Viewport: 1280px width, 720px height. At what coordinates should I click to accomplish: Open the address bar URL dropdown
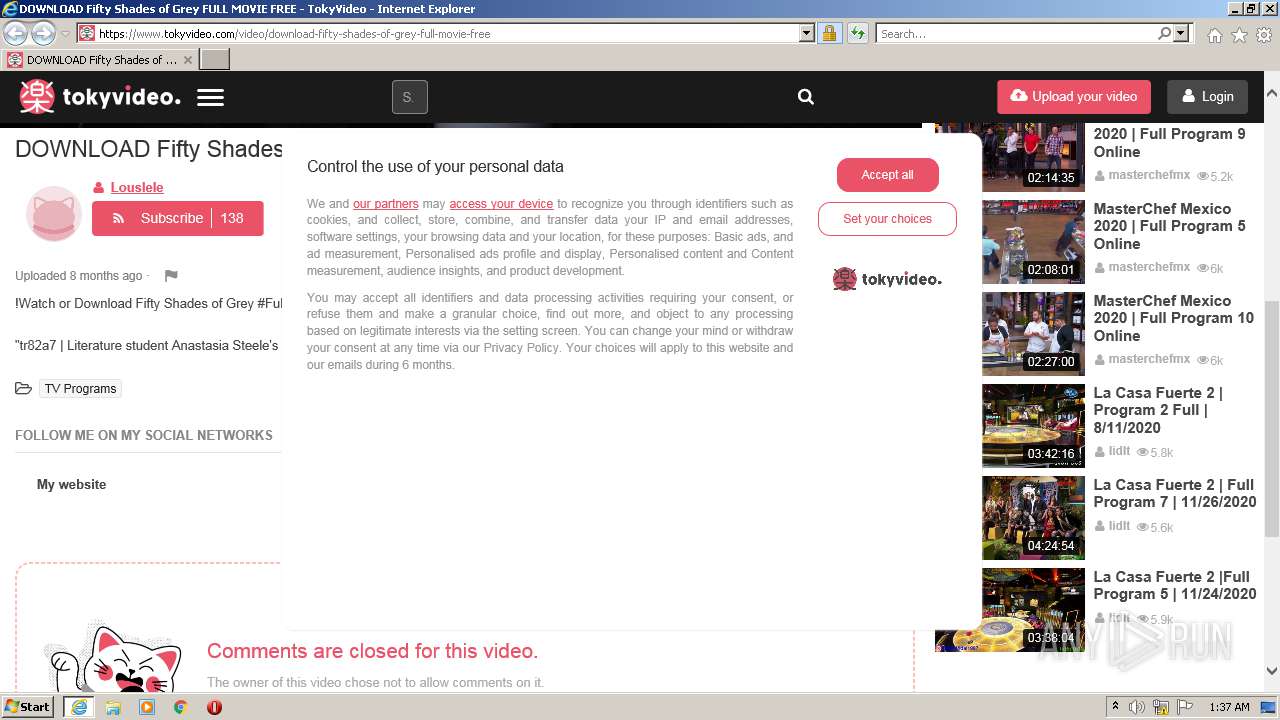click(807, 33)
